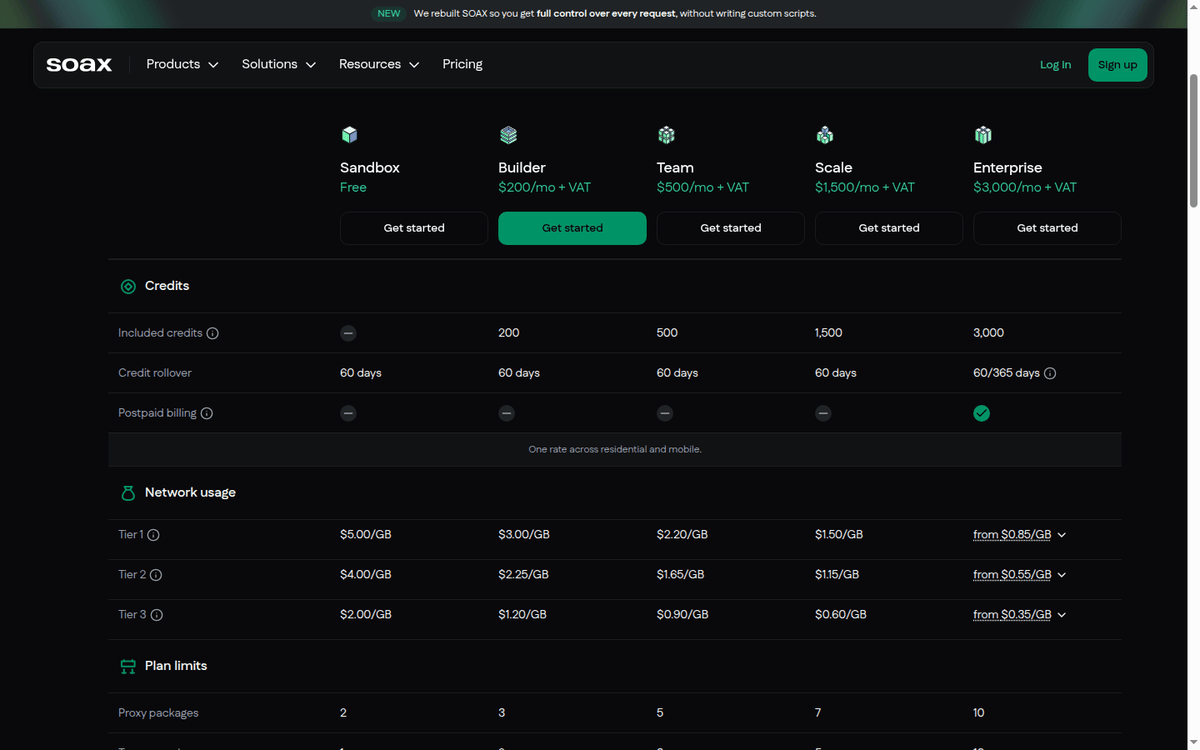Viewport: 1200px width, 750px height.
Task: Click the Sandbox Included credits dash icon
Action: coord(348,333)
